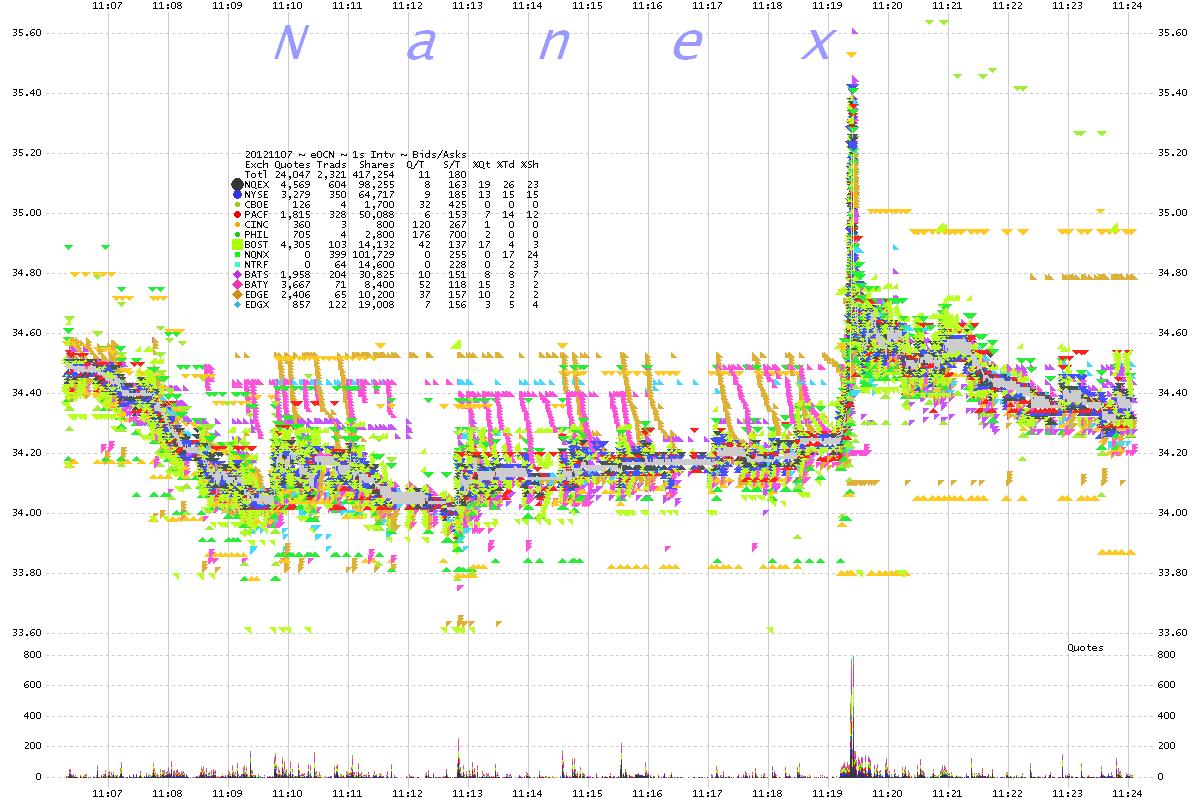This screenshot has width=1200, height=800.
Task: Select the 'Totl' row label
Action: point(257,174)
